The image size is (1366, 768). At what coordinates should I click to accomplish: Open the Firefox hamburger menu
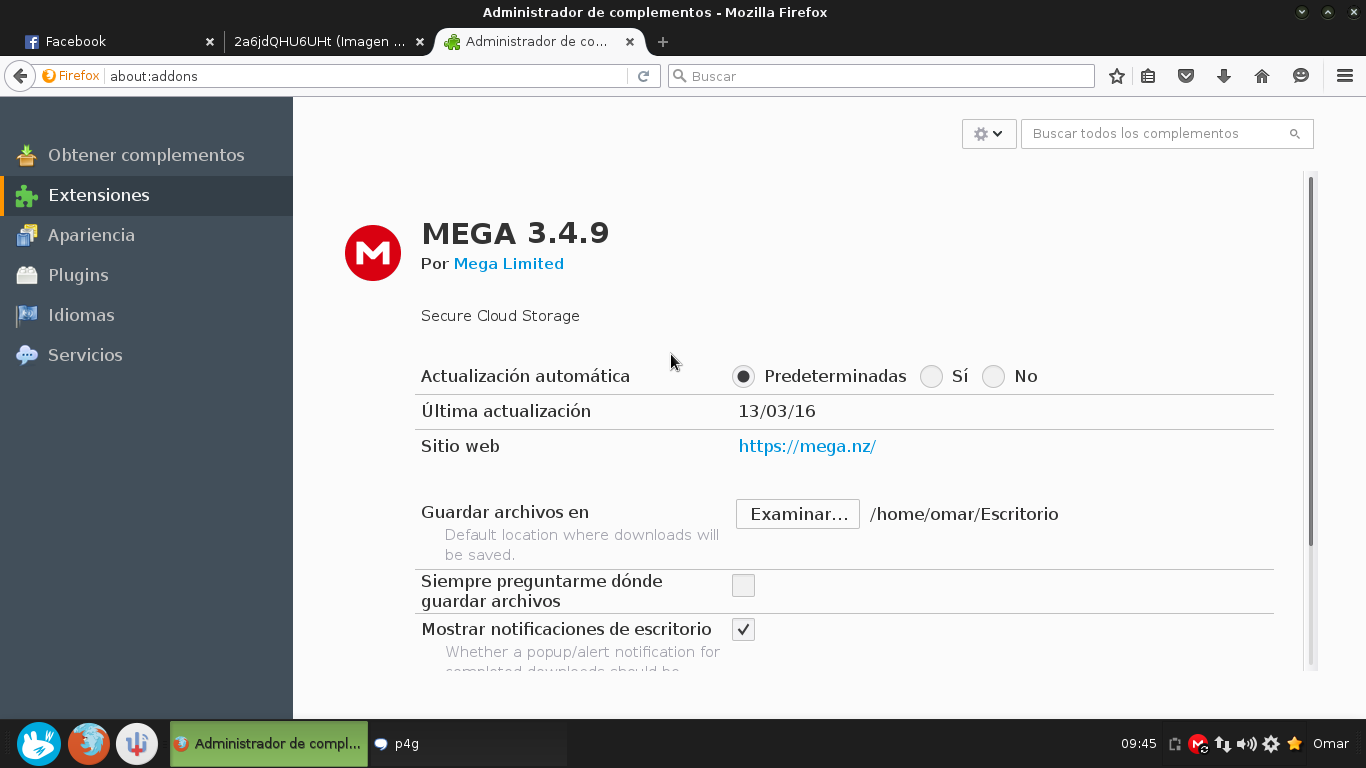(1345, 76)
